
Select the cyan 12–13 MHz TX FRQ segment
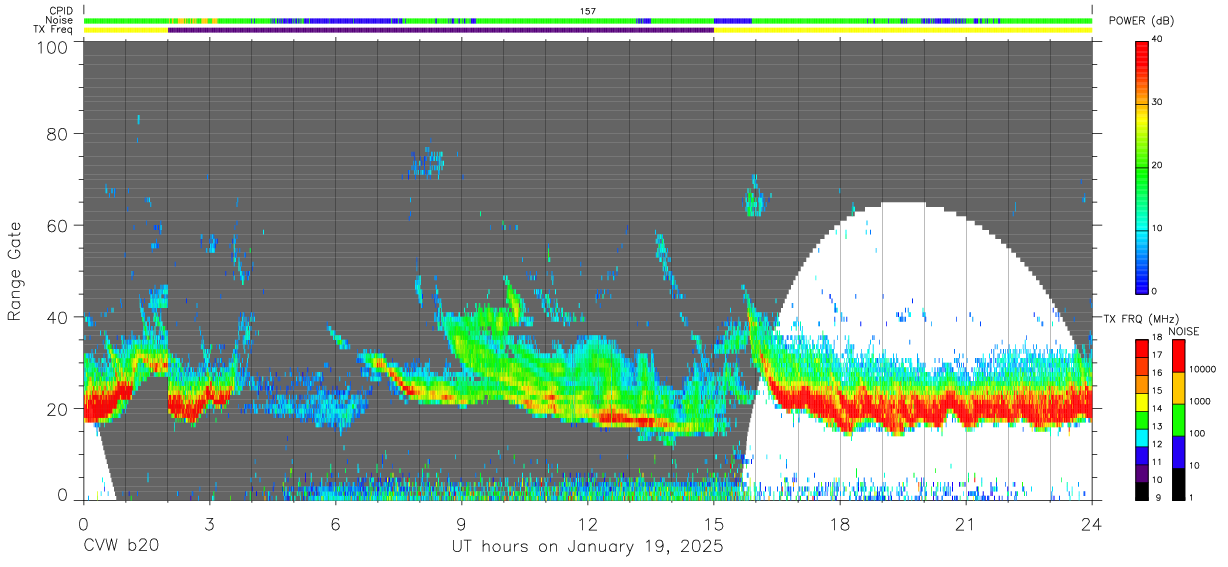click(x=1142, y=437)
